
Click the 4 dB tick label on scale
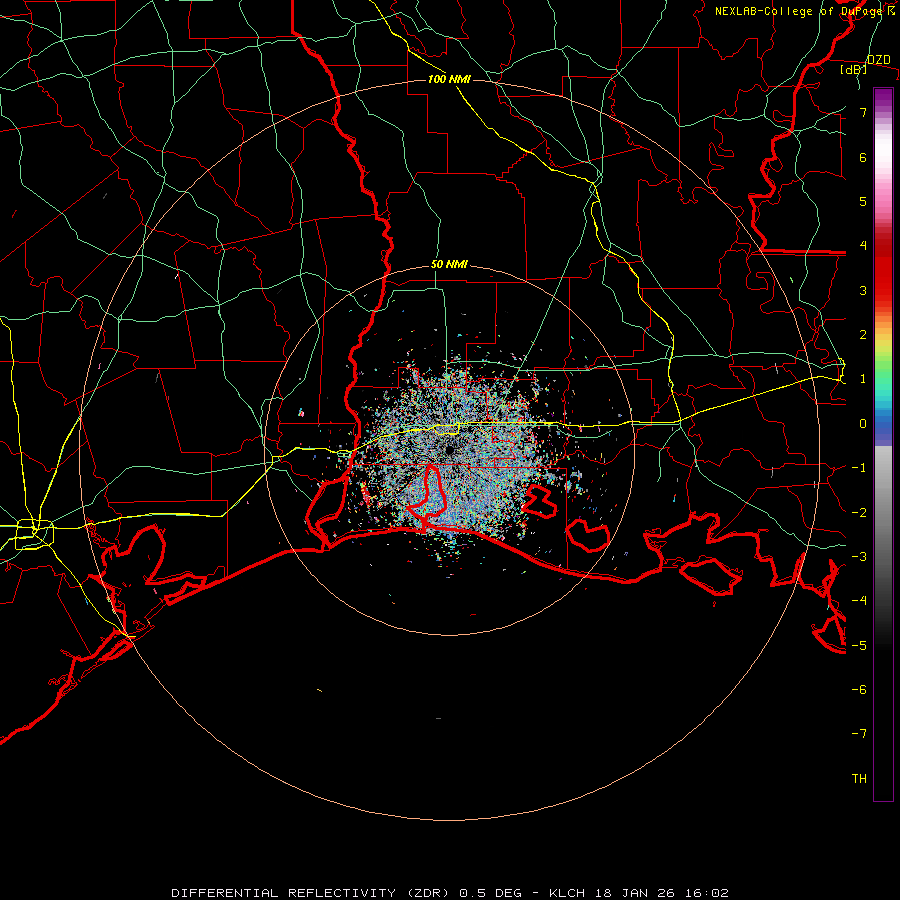(863, 246)
